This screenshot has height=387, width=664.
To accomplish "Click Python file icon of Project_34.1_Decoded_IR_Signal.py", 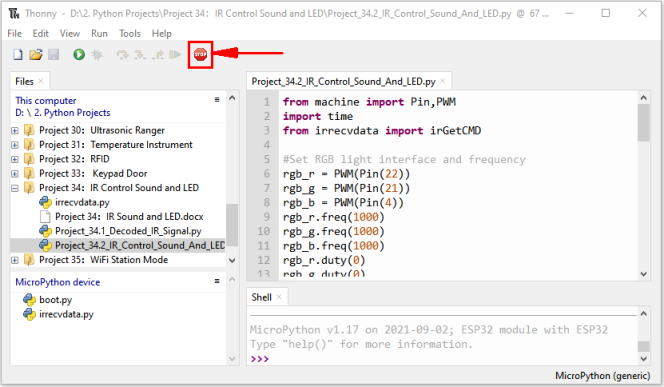I will click(x=45, y=231).
